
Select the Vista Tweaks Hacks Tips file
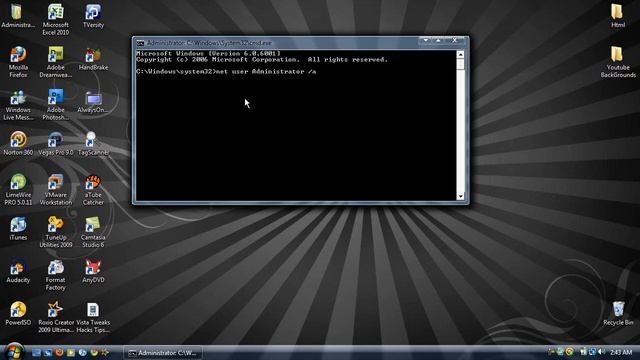[x=93, y=318]
